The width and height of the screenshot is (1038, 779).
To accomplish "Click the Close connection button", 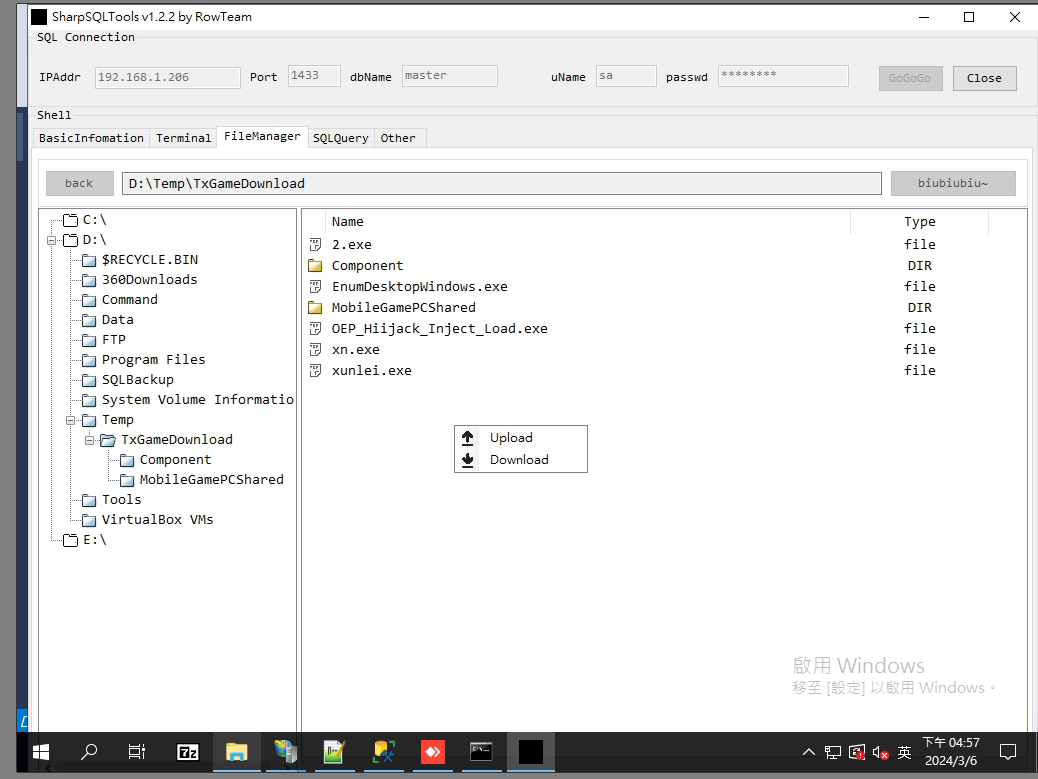I will pyautogui.click(x=984, y=78).
